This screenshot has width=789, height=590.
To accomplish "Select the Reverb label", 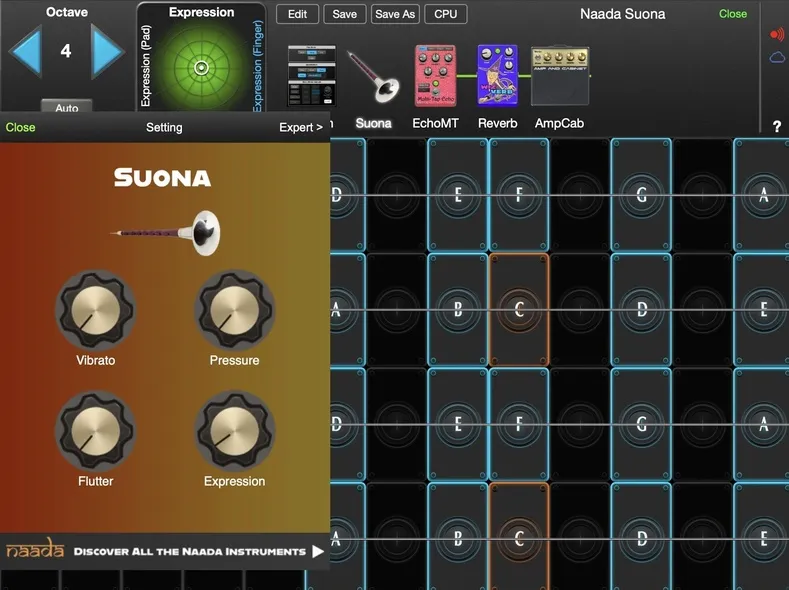I will pyautogui.click(x=497, y=123).
